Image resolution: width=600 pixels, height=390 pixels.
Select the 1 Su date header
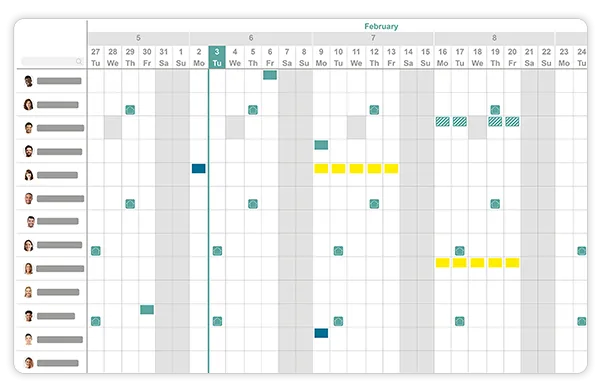(x=181, y=57)
